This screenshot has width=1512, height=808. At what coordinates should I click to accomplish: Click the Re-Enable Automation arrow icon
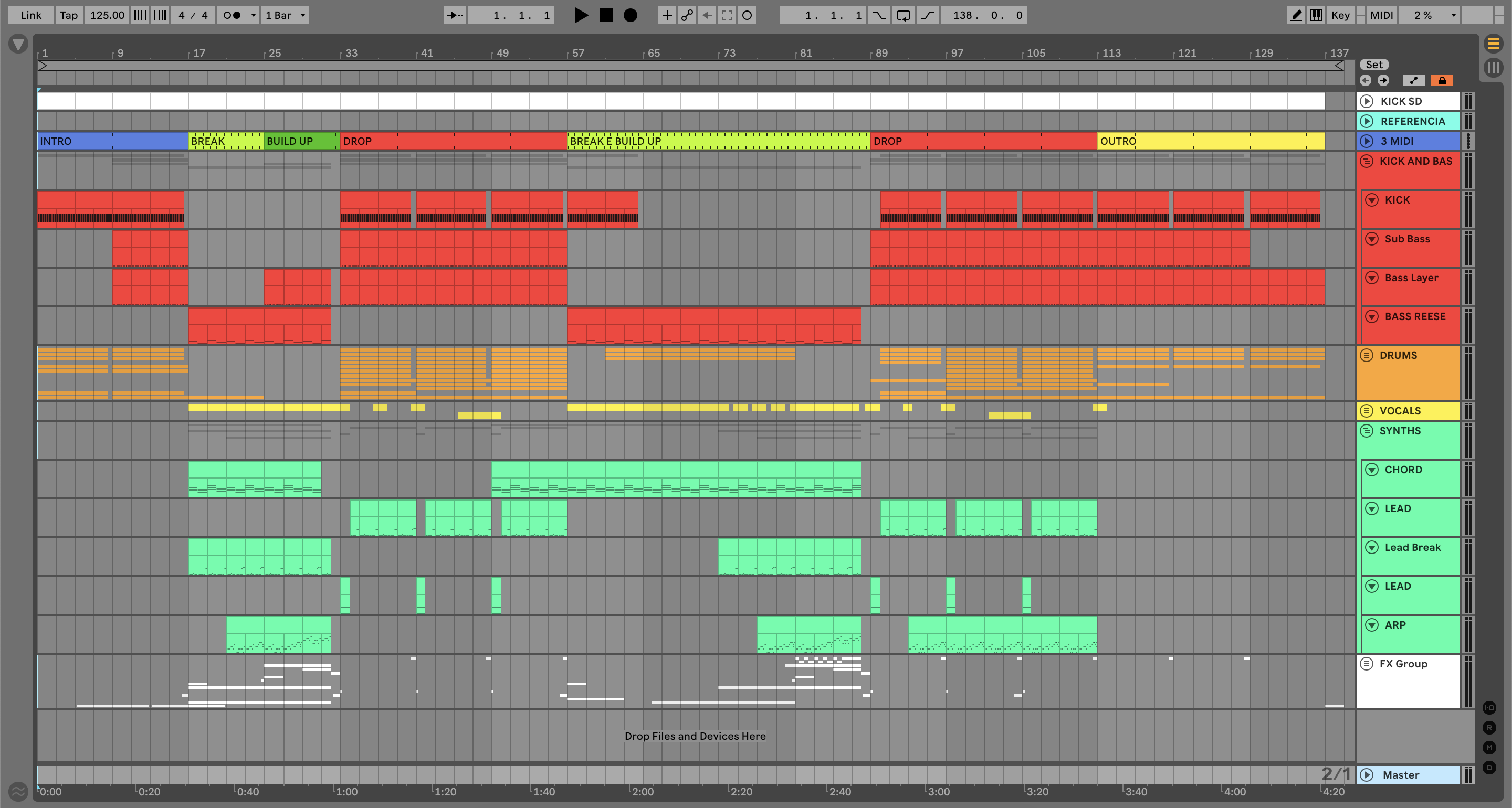(x=707, y=15)
